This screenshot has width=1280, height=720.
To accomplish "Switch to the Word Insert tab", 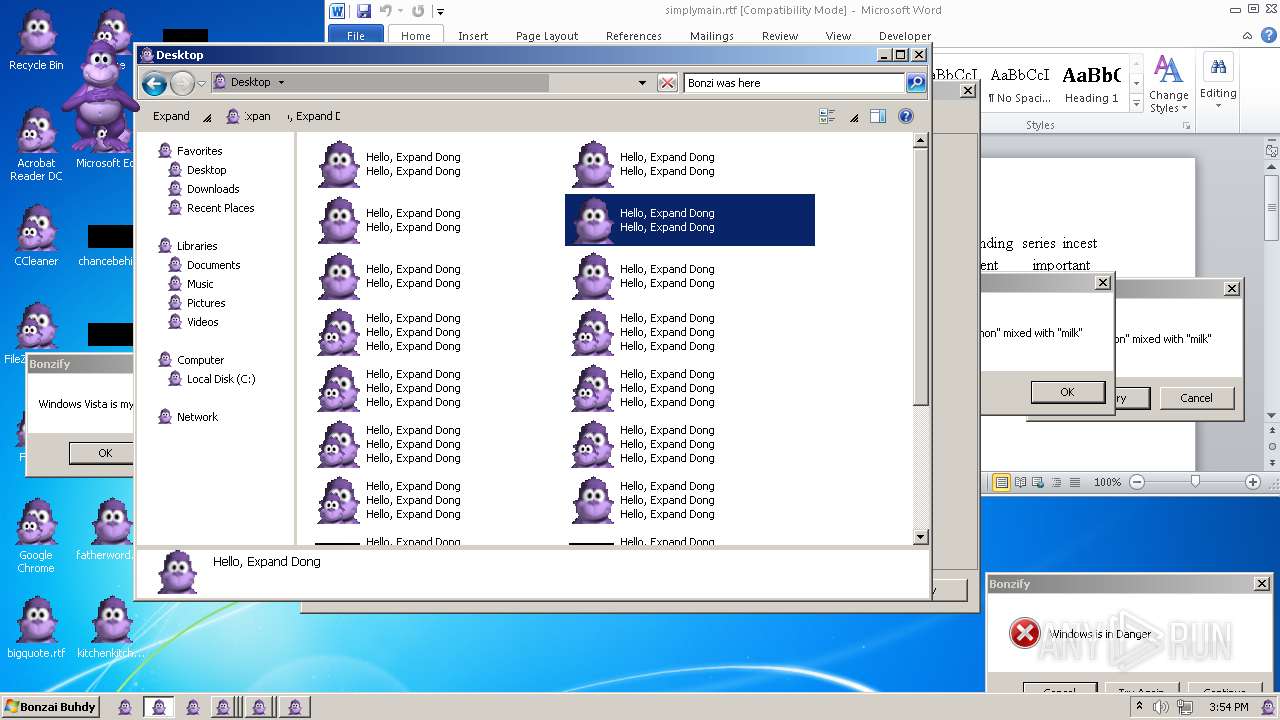I will click(473, 36).
